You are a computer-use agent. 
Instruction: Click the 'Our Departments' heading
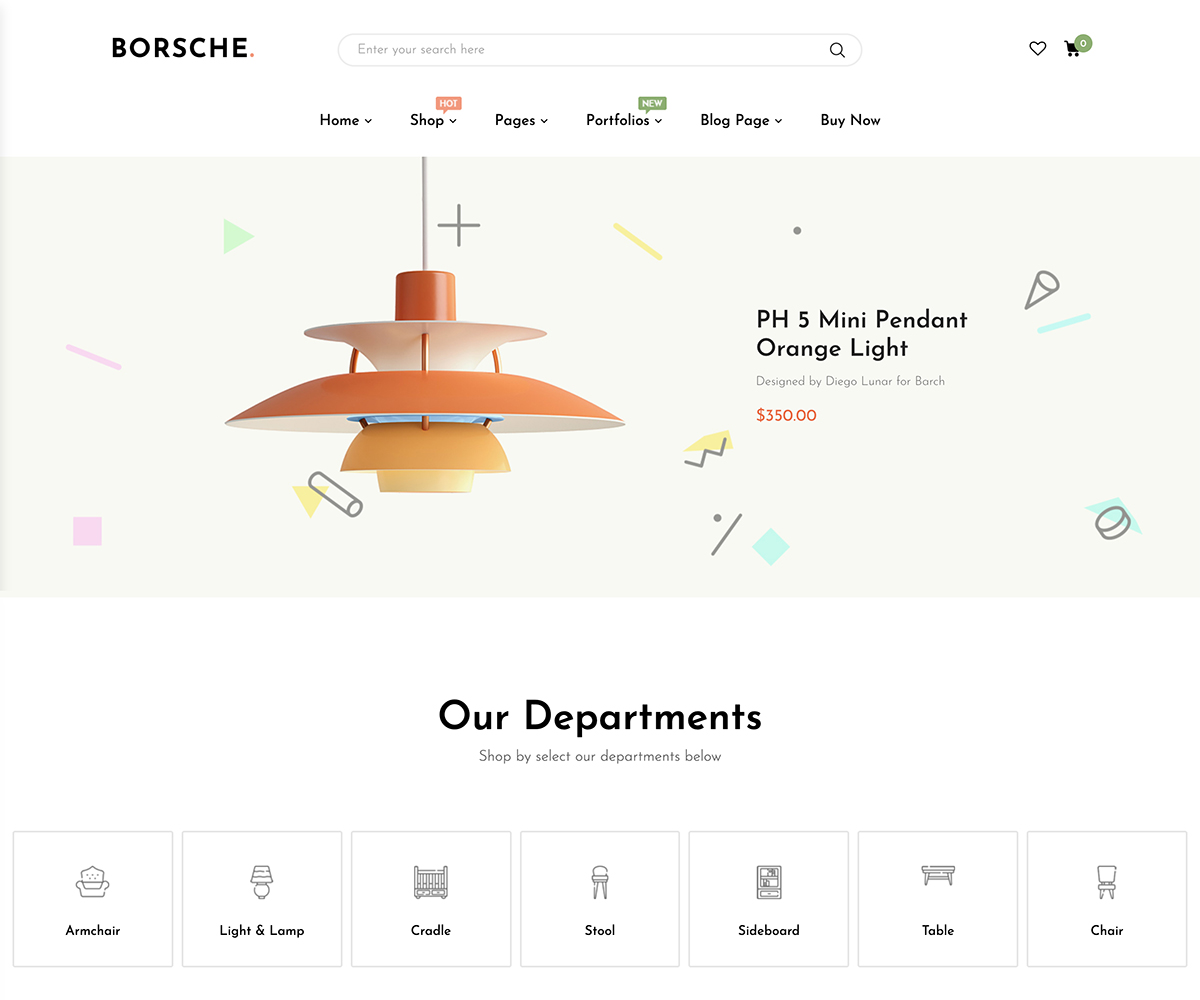(x=600, y=716)
